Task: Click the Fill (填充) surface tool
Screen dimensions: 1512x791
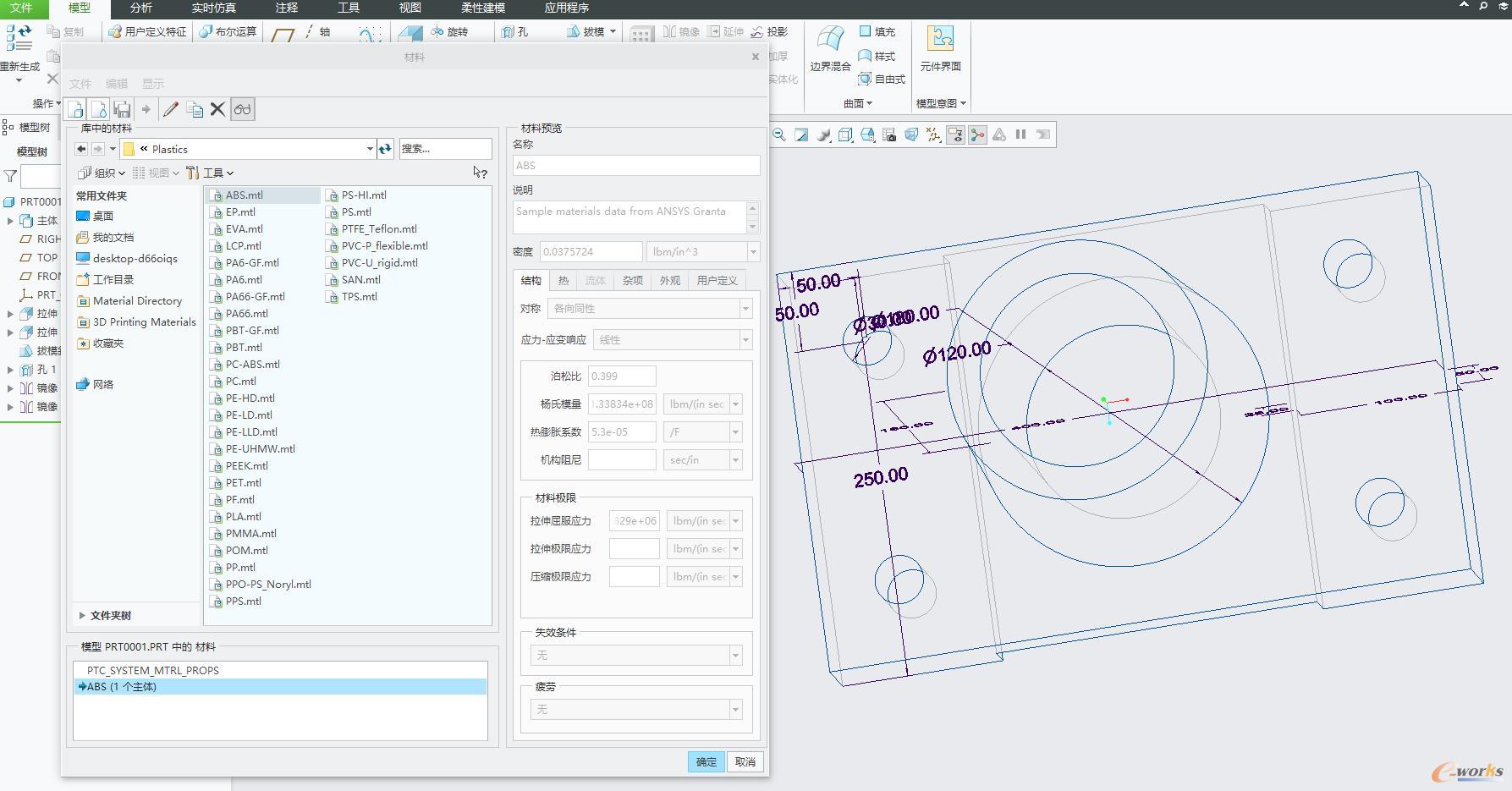Action: tap(877, 32)
